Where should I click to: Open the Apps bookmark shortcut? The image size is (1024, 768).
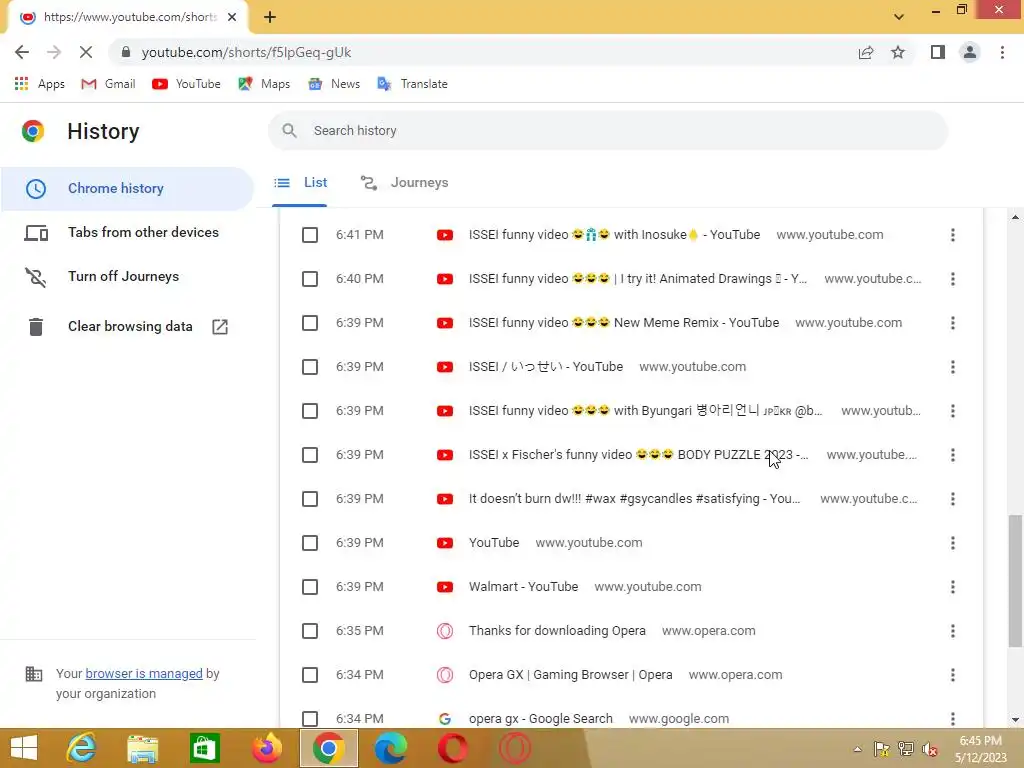(39, 84)
